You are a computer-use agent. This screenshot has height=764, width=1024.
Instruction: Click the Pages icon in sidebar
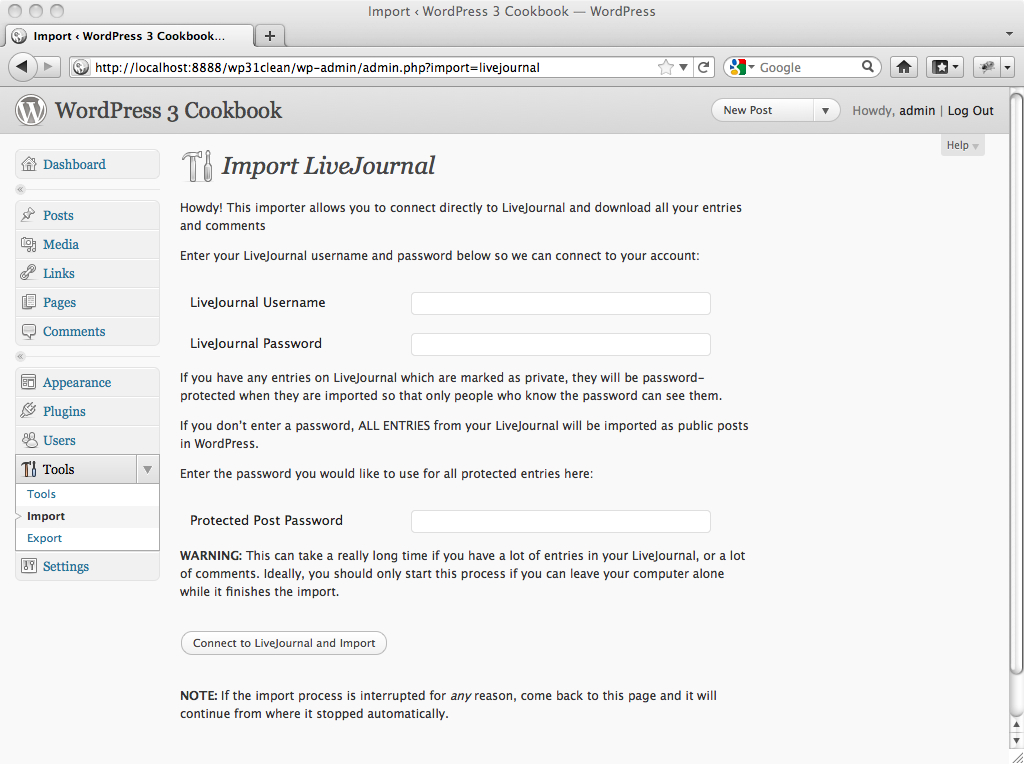(28, 302)
